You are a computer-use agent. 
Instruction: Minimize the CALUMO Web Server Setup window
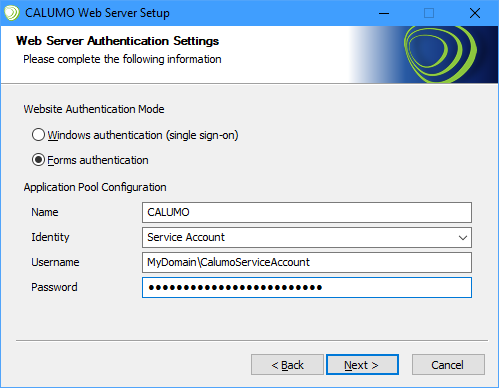[x=384, y=13]
